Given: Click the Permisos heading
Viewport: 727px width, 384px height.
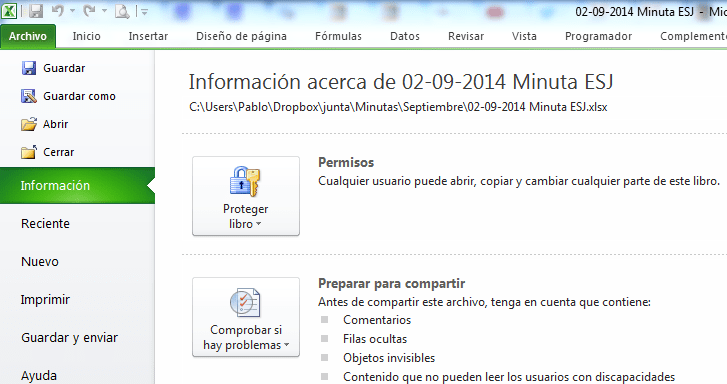Looking at the screenshot, I should coord(346,162).
